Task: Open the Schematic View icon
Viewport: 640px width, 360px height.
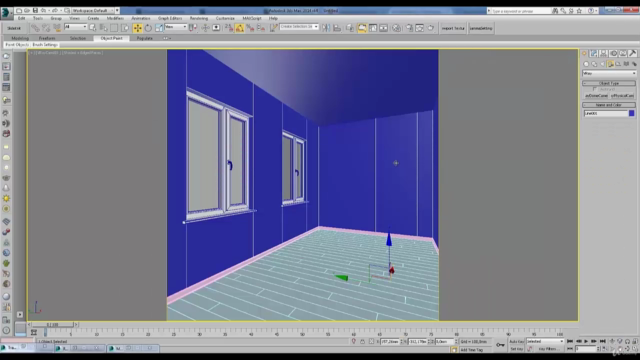Action: pos(383,28)
